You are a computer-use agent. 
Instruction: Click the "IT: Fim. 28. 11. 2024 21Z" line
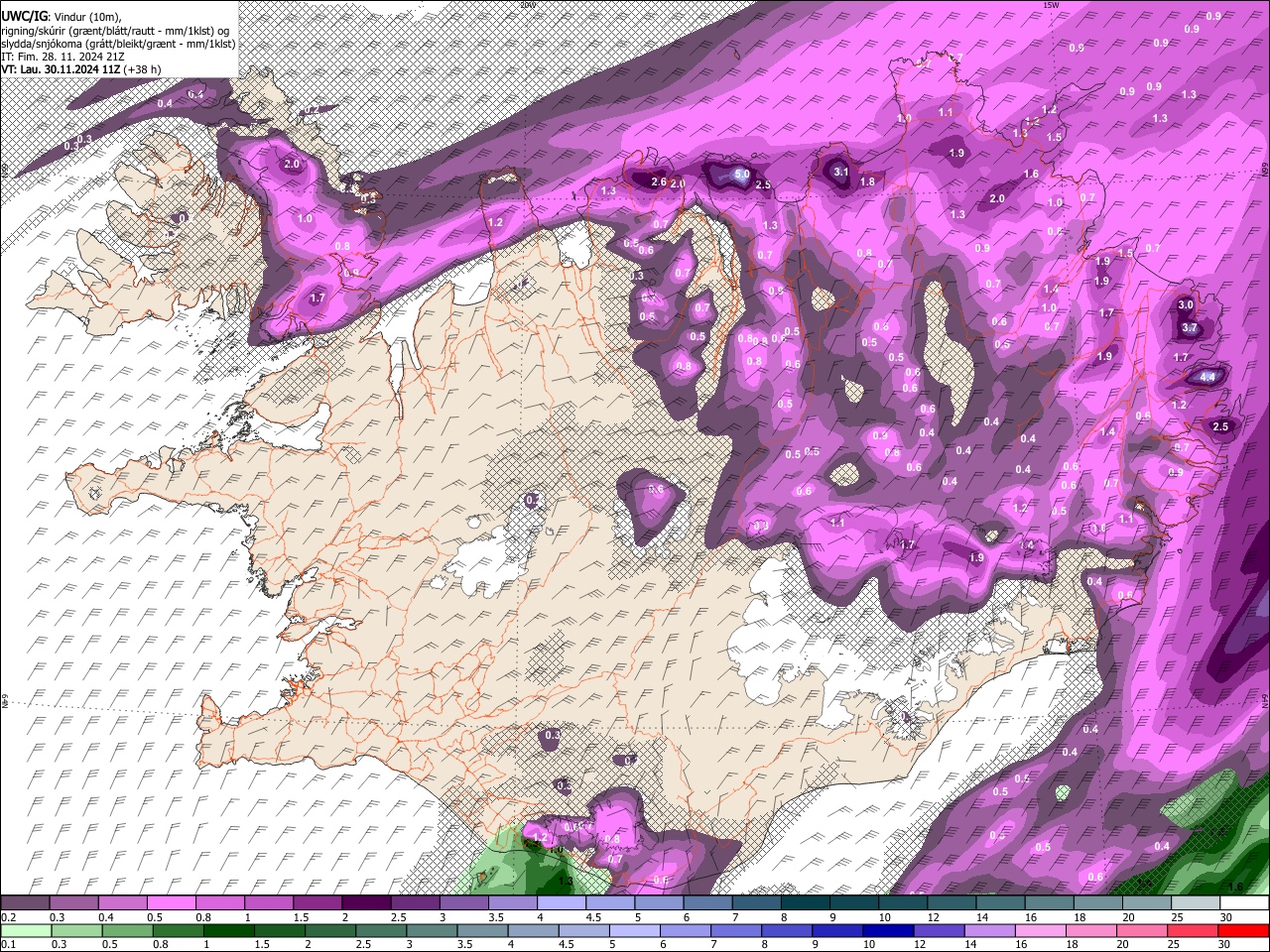point(63,57)
